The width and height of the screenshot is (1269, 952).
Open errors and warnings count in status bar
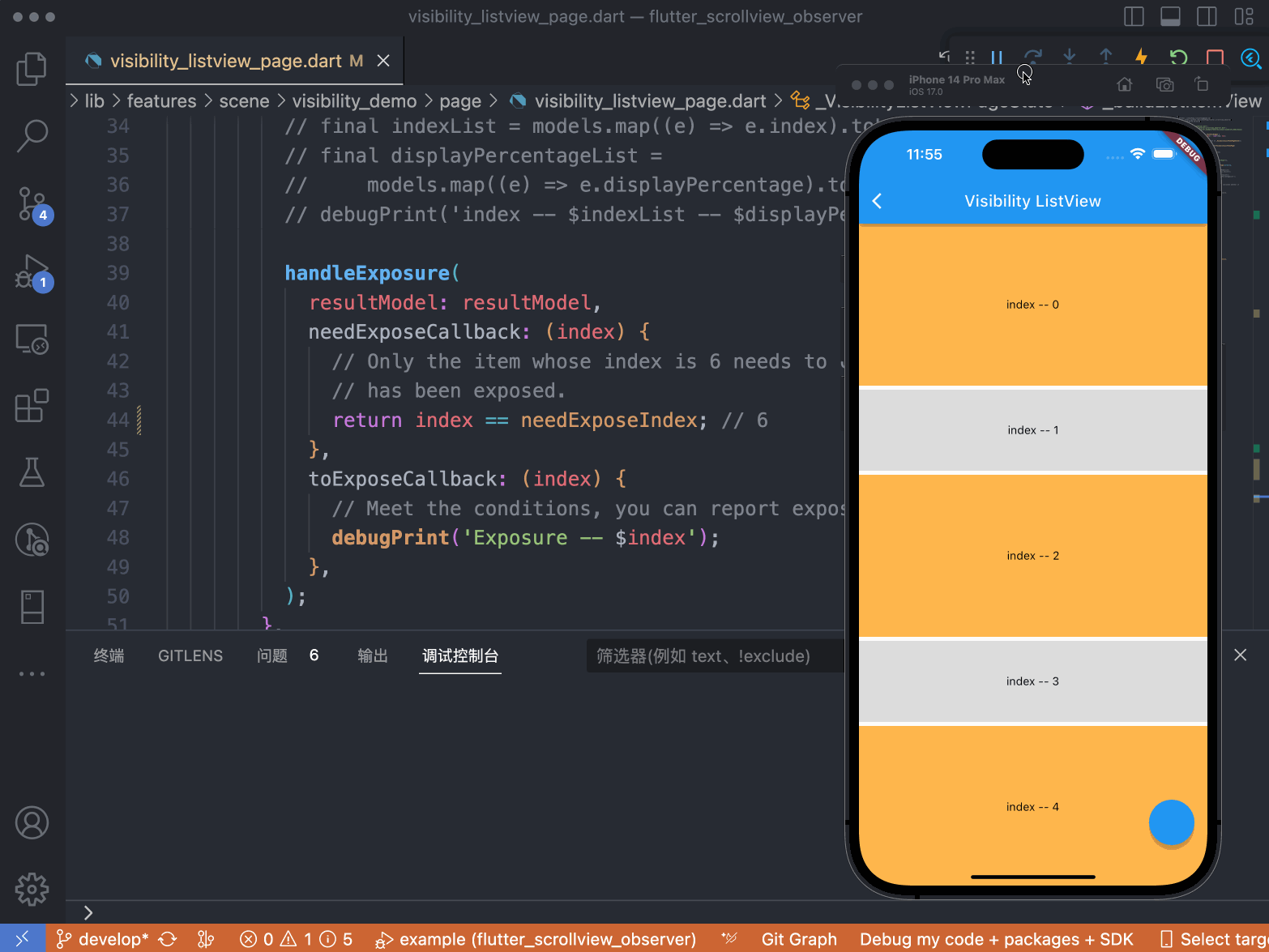tap(296, 939)
